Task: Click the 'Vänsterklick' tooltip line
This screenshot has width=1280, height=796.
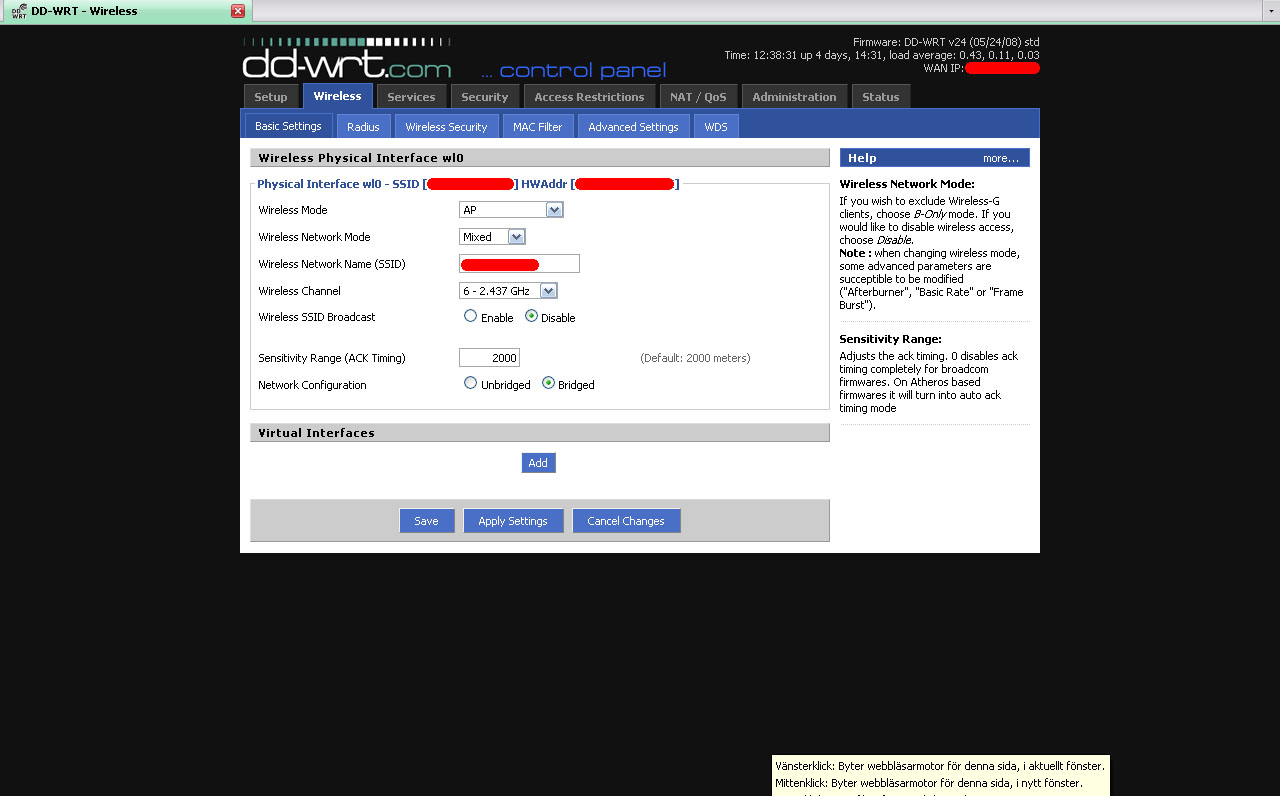Action: pyautogui.click(x=940, y=766)
